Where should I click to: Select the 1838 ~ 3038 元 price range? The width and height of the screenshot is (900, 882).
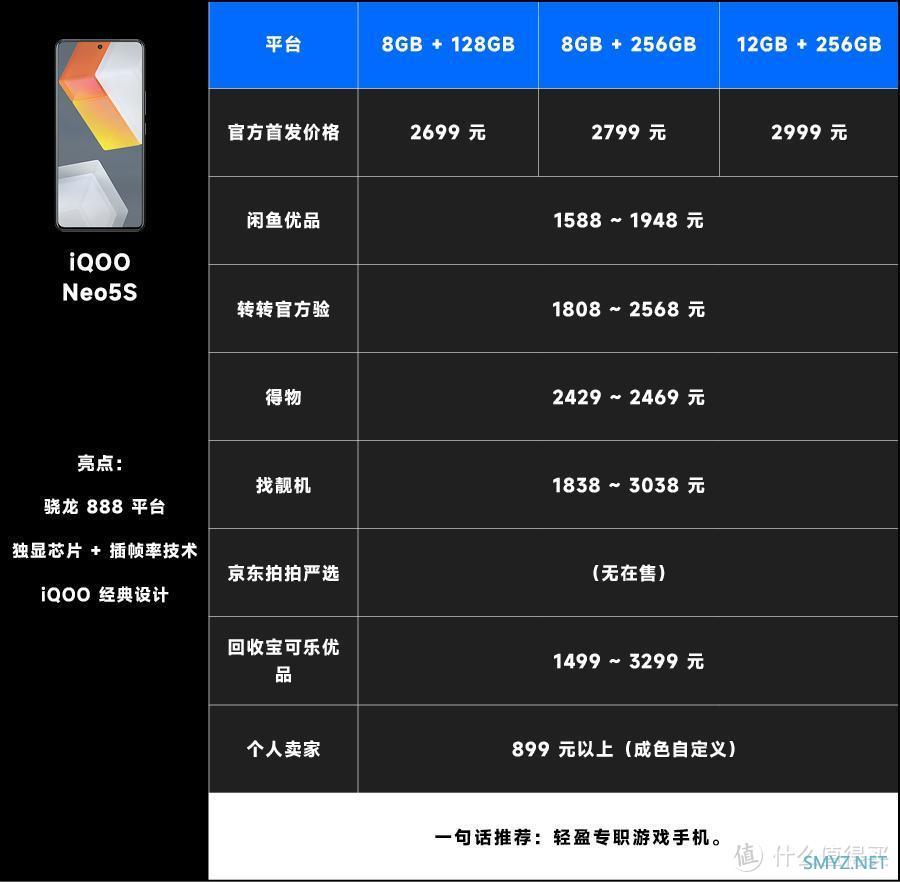click(629, 485)
